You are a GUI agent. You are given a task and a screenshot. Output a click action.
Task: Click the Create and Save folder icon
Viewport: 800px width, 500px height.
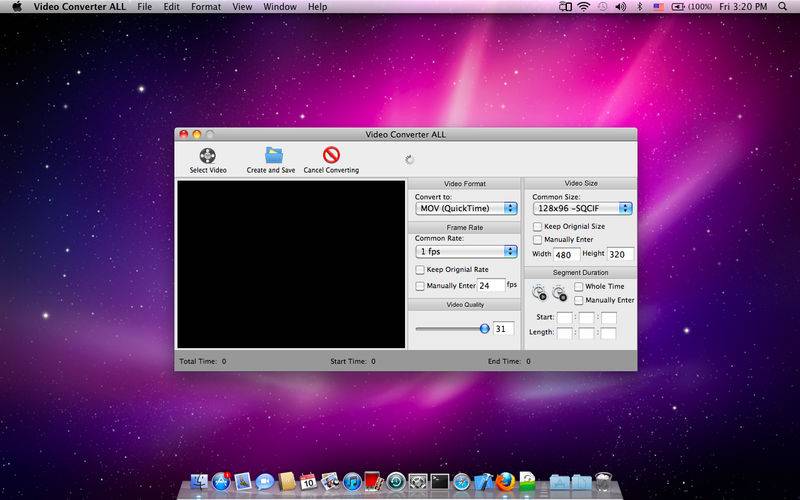point(273,155)
